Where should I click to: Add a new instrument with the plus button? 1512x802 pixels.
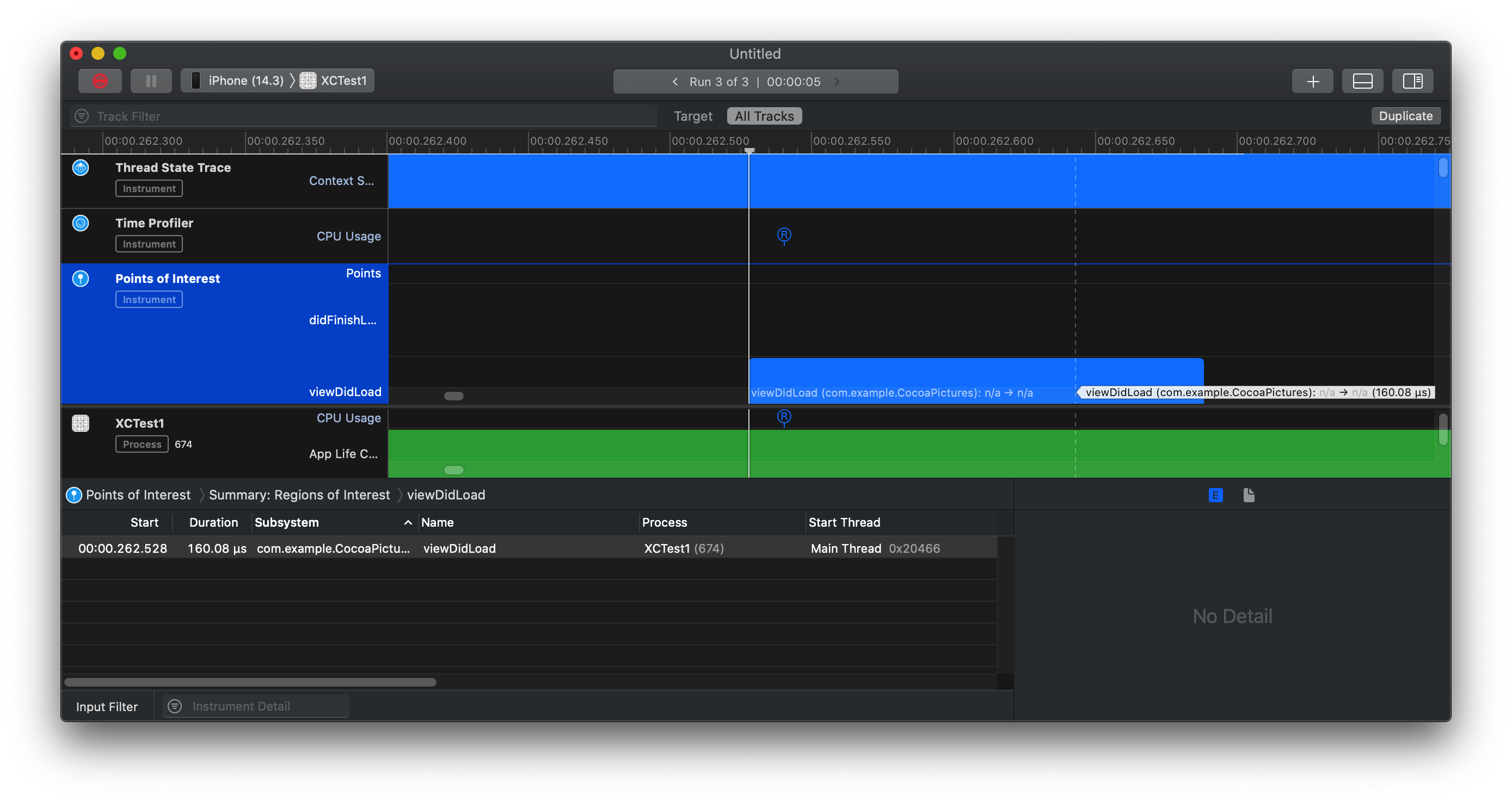point(1313,81)
